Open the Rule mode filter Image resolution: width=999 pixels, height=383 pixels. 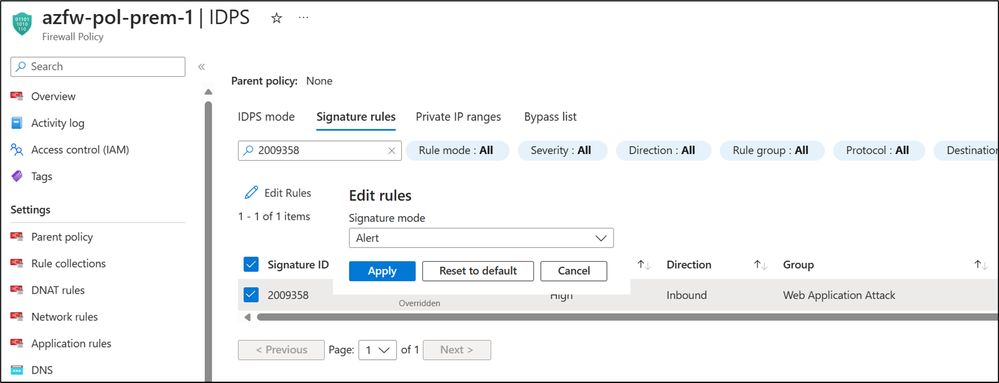pos(456,150)
